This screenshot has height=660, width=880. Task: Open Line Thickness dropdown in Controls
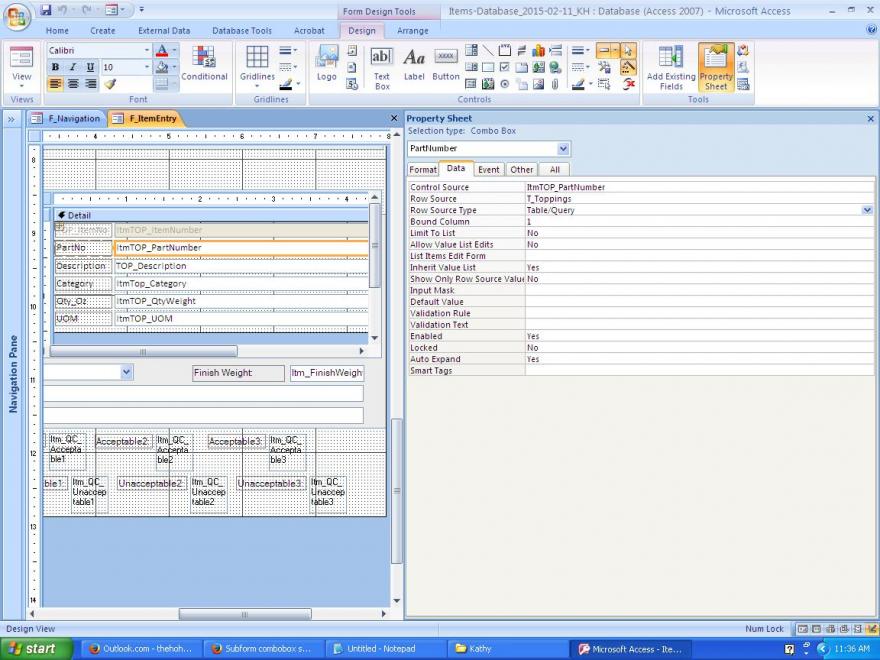(580, 51)
